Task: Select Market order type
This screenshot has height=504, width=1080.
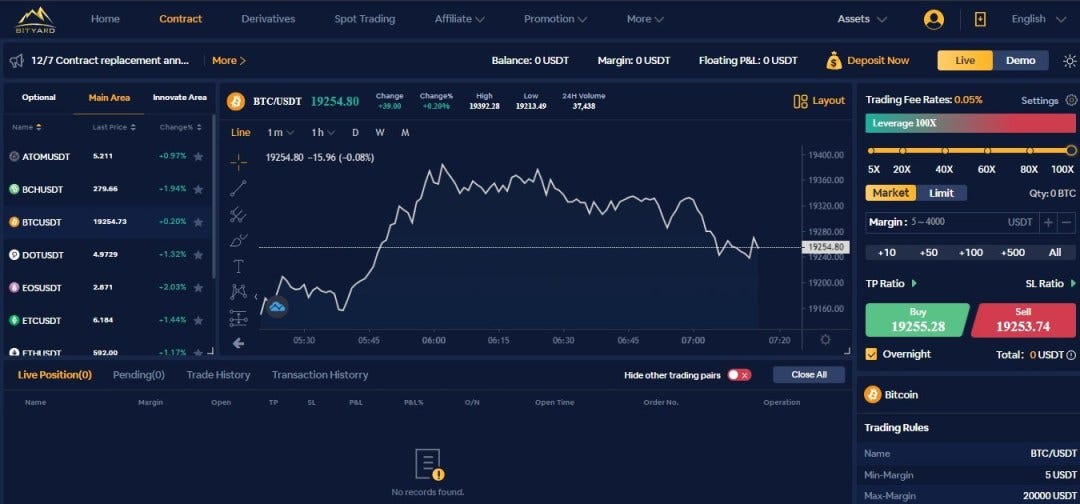Action: pyautogui.click(x=891, y=193)
